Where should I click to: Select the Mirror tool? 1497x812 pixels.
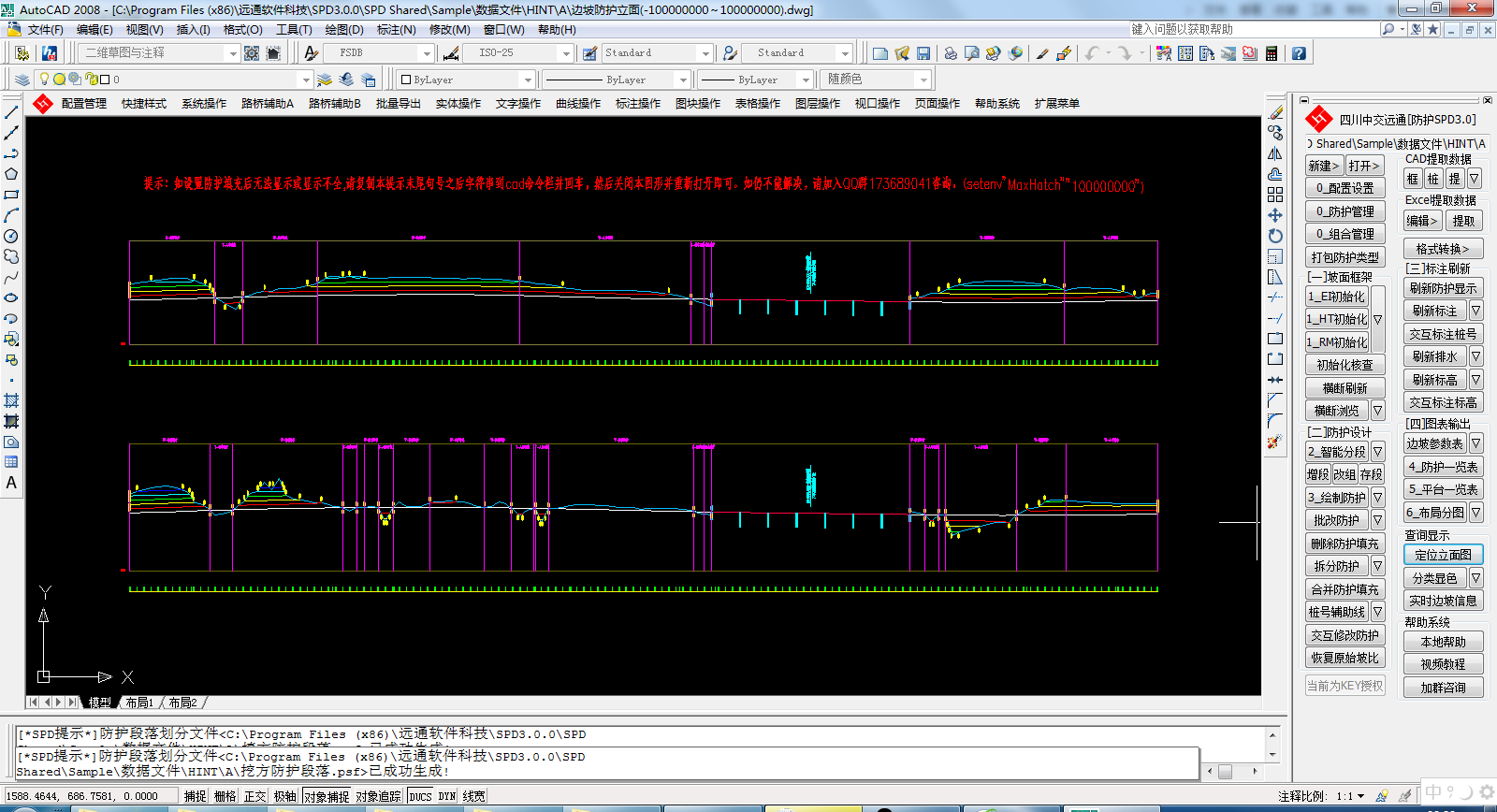1275,153
